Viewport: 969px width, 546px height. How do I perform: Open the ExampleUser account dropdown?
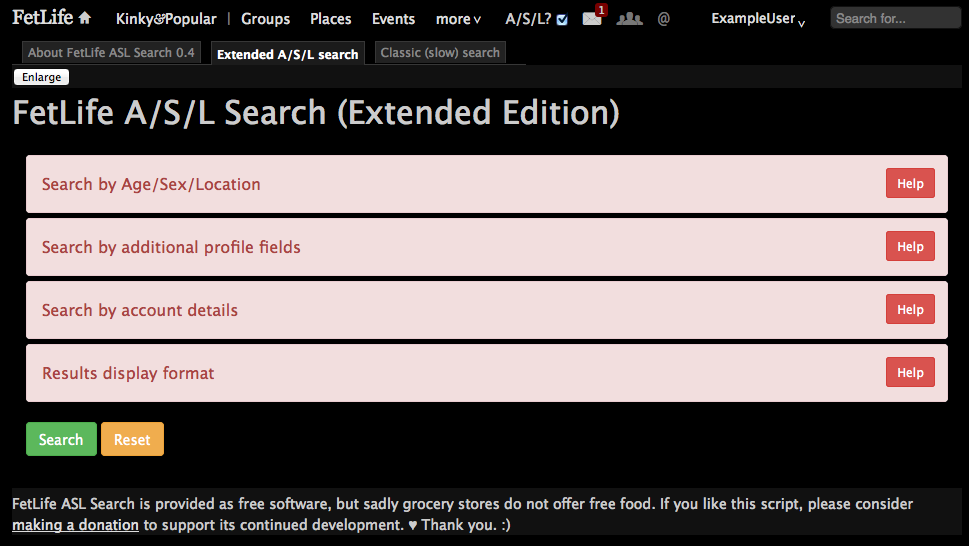758,19
